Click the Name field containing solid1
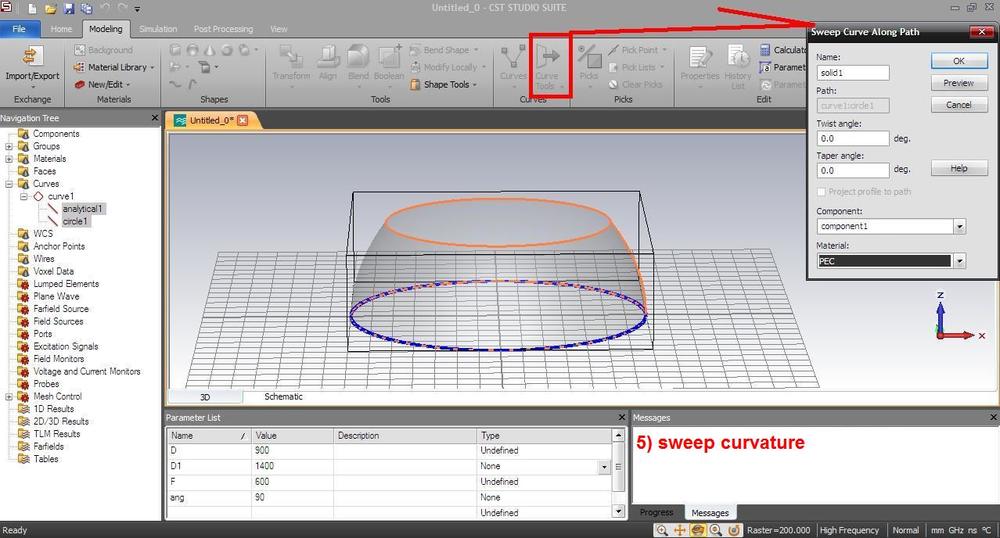This screenshot has height=538, width=1000. 853,73
